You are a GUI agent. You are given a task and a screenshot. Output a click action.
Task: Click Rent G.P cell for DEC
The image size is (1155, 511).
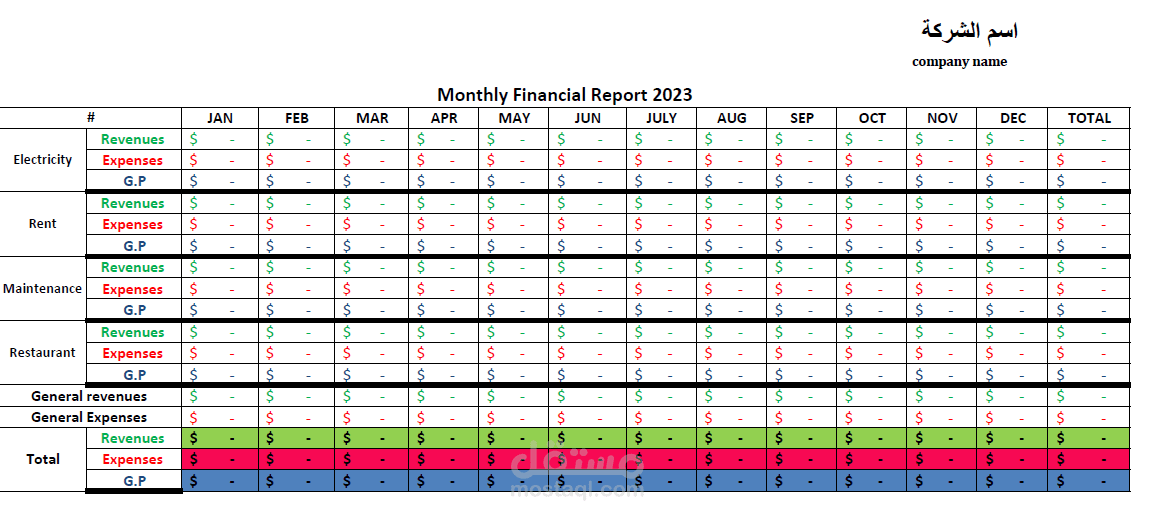(1013, 246)
